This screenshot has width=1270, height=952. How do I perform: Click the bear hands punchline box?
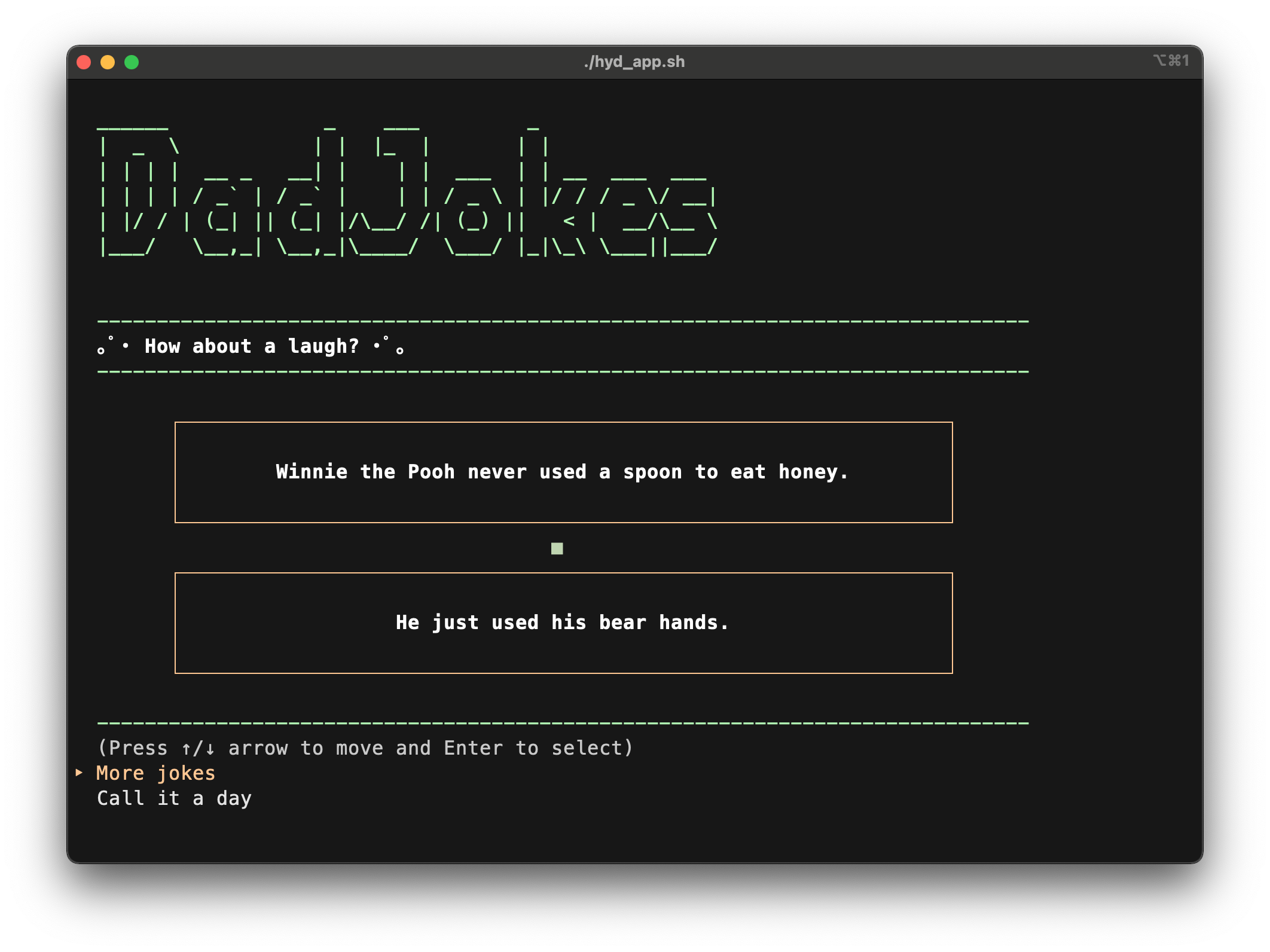coord(563,623)
